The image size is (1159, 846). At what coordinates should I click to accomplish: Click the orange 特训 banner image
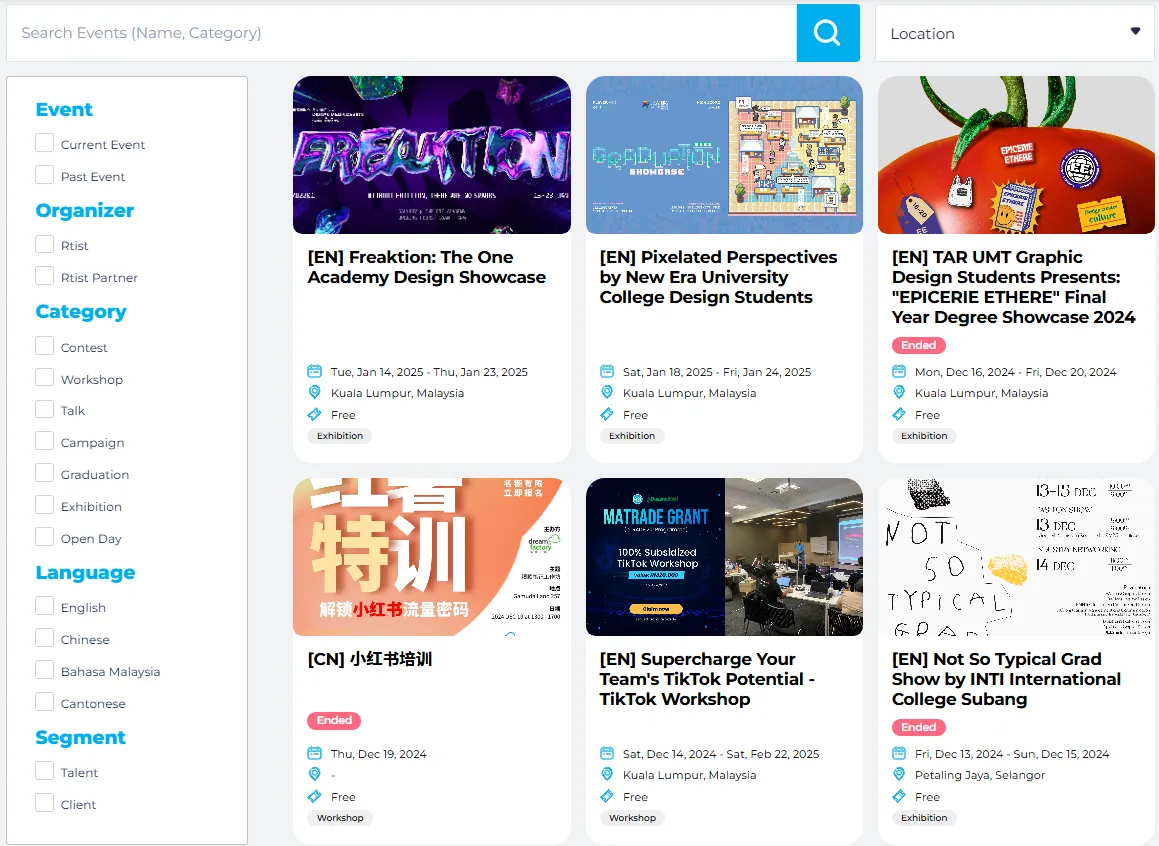(x=432, y=557)
